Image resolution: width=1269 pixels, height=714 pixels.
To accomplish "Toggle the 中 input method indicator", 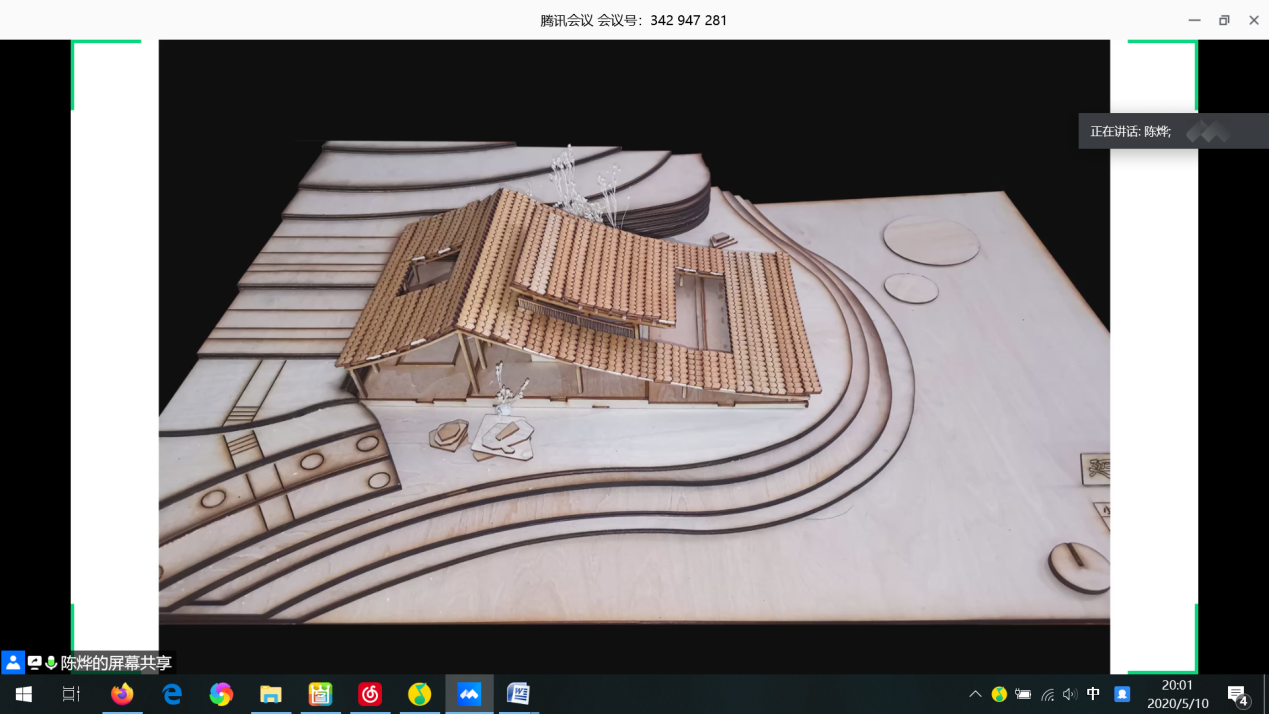I will [x=1093, y=694].
